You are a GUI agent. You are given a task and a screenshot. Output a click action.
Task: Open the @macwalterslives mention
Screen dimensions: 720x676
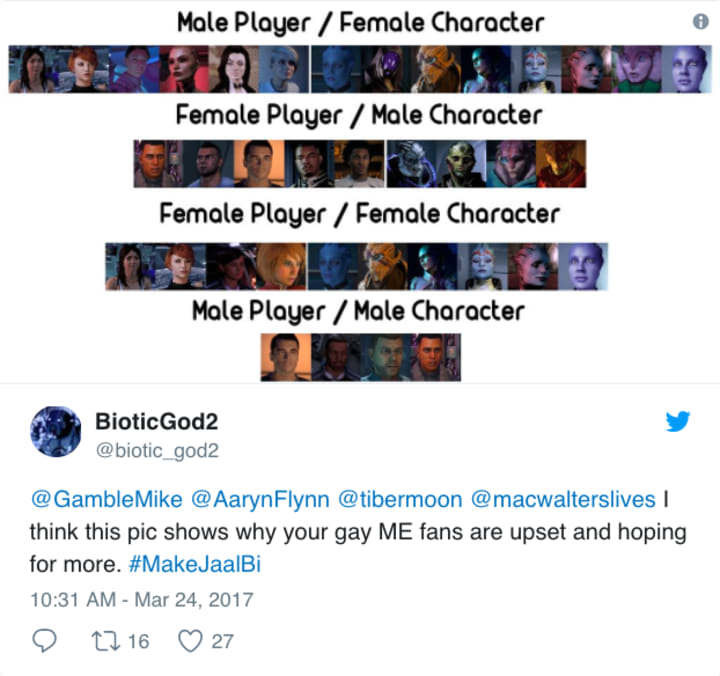[563, 499]
